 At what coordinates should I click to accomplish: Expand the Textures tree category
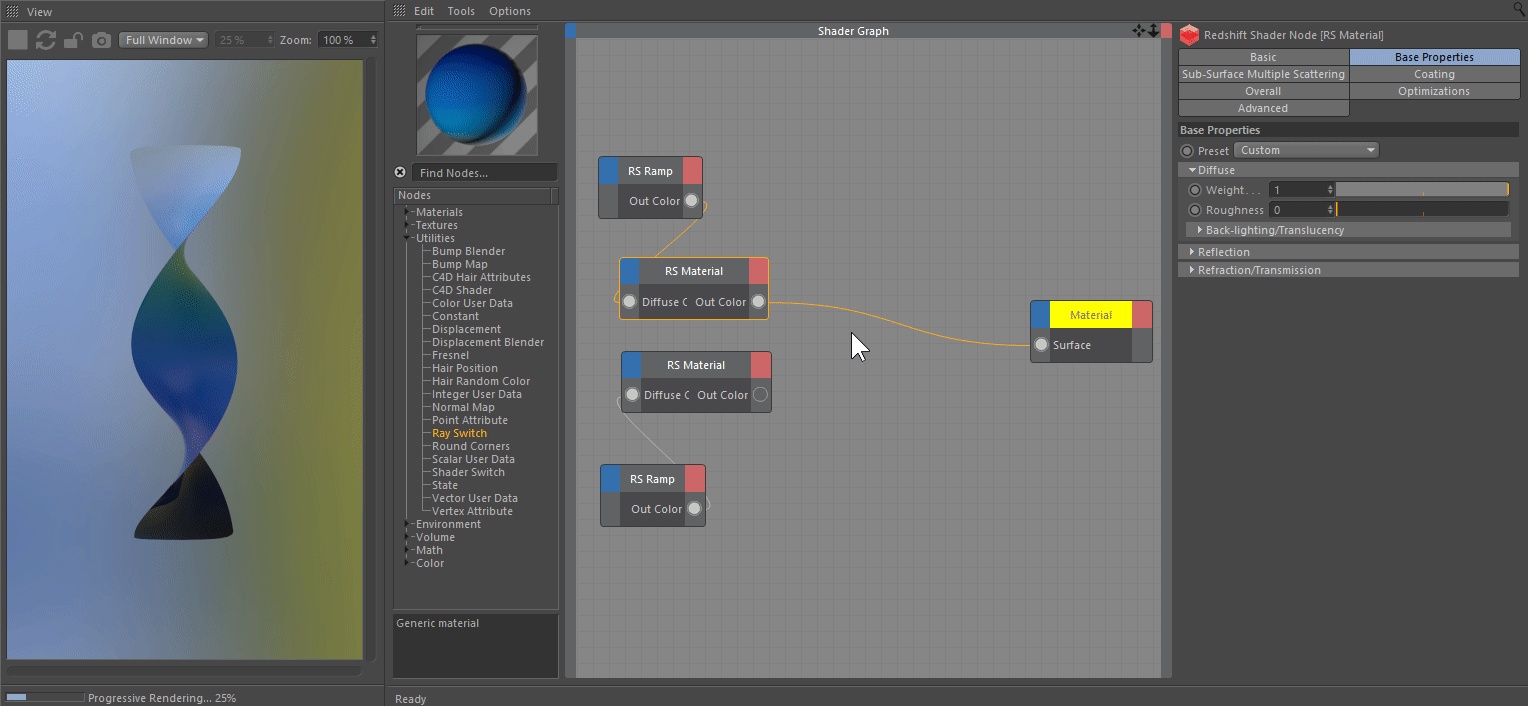point(408,225)
